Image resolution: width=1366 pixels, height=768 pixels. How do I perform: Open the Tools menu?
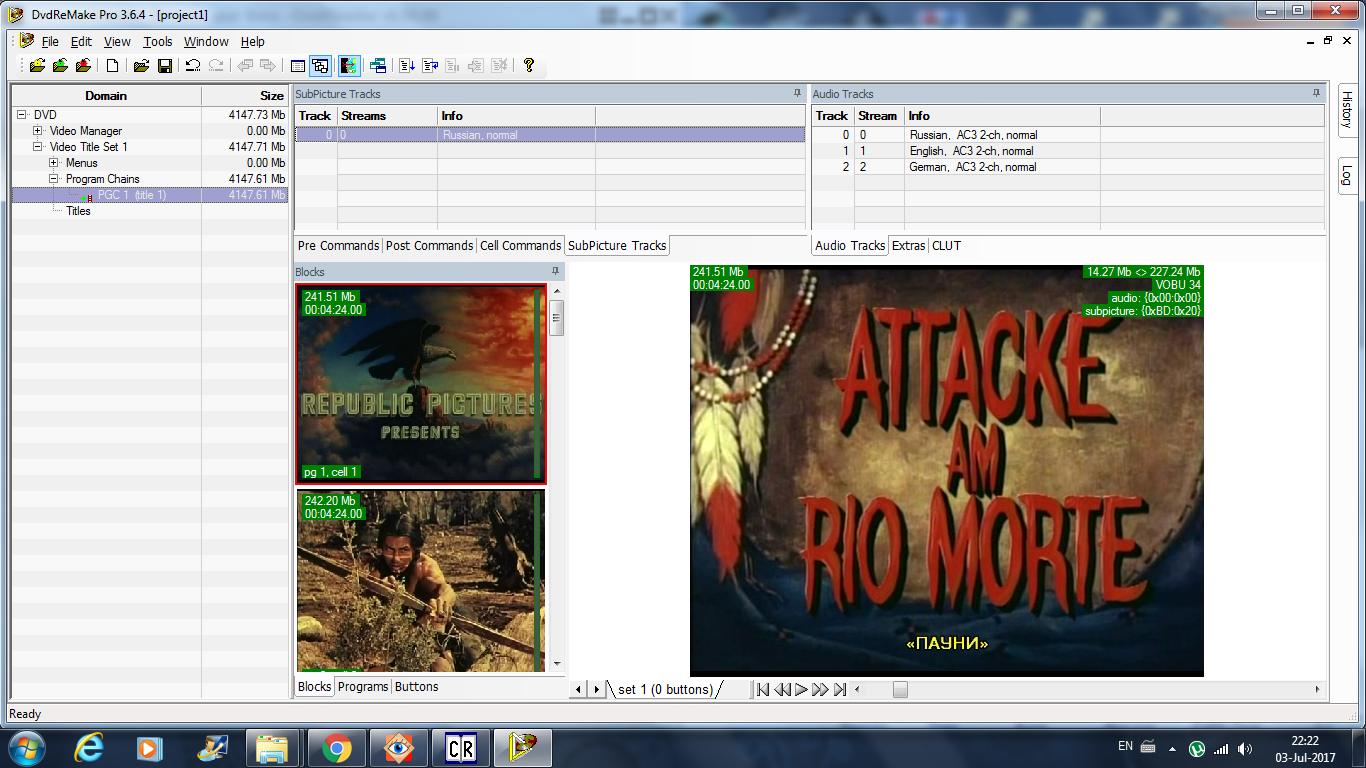point(157,42)
